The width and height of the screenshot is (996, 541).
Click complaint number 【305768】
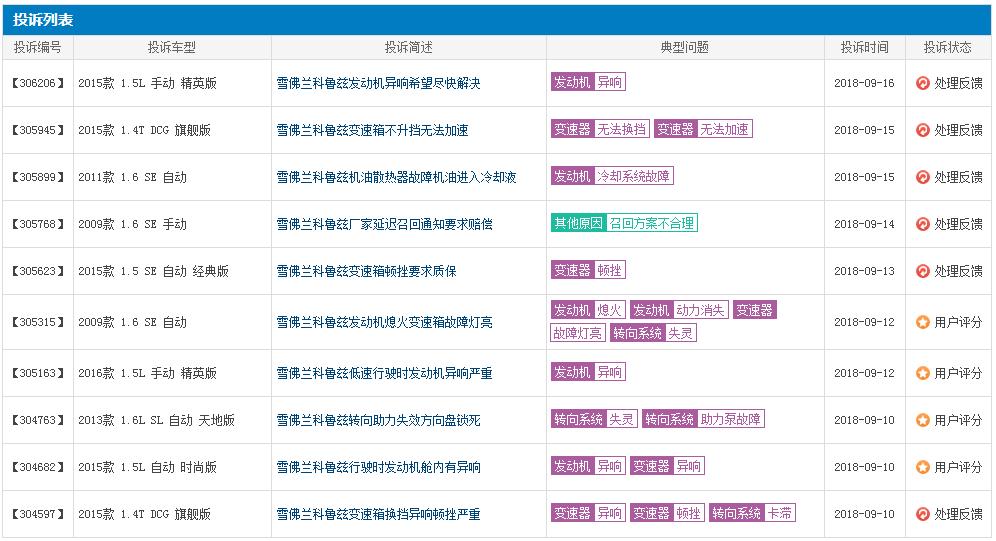tap(38, 224)
